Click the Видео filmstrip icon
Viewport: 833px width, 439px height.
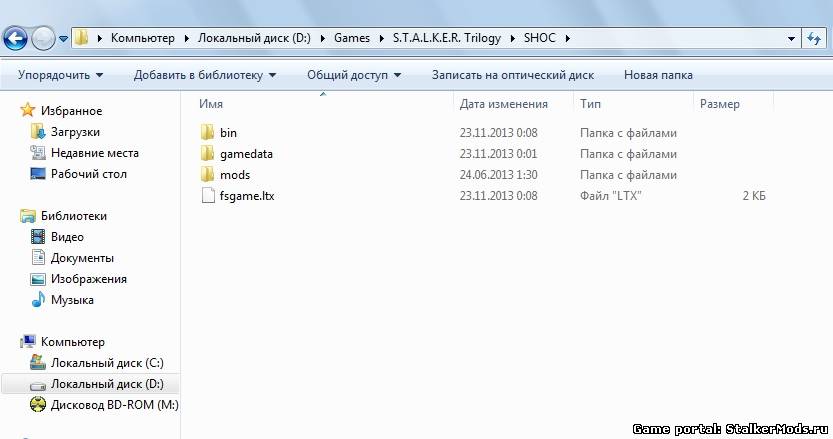coord(38,237)
